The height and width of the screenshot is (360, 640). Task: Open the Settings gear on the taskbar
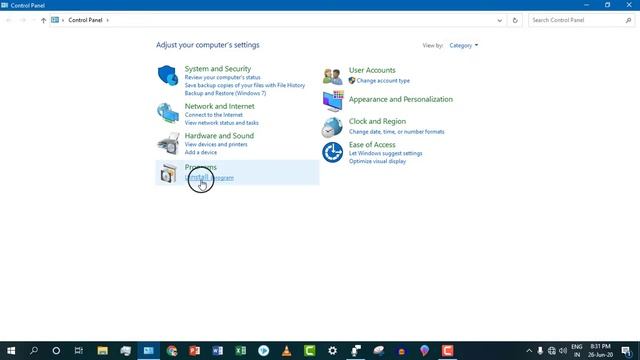333,351
